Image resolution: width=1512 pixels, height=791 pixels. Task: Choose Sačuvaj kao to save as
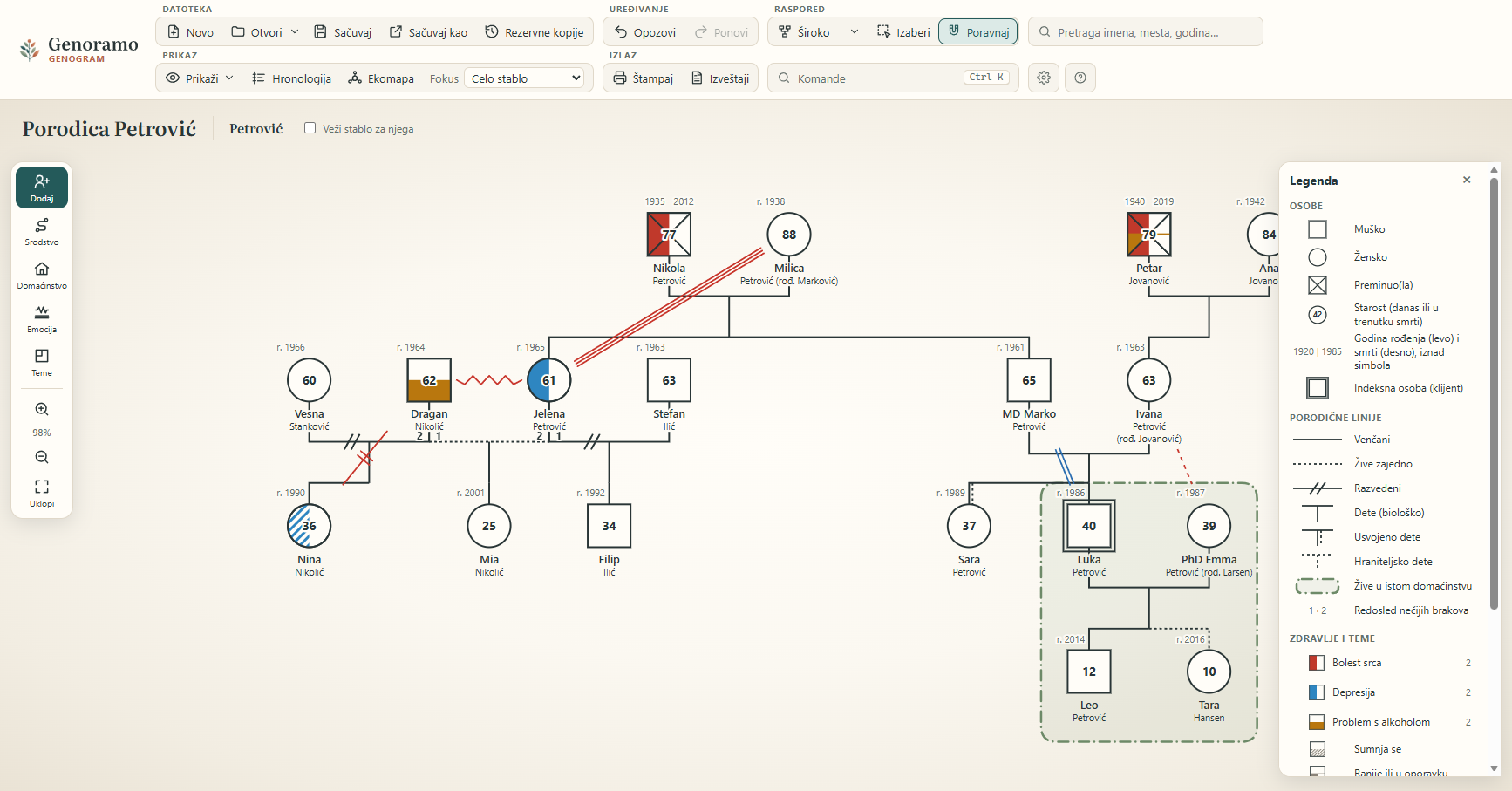point(428,32)
